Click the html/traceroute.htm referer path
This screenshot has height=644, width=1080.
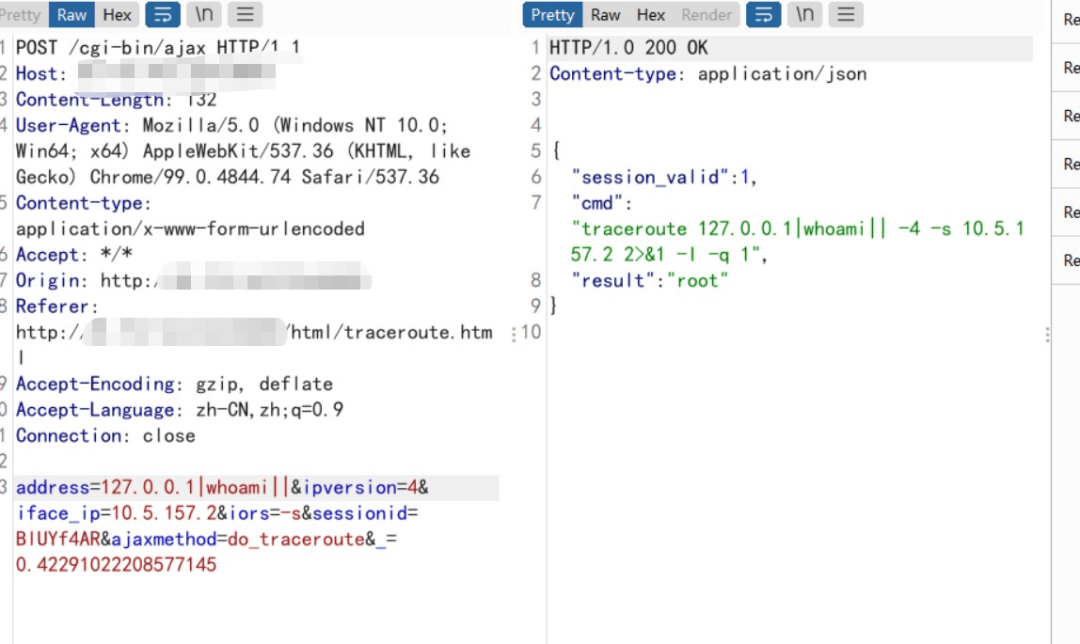[392, 333]
